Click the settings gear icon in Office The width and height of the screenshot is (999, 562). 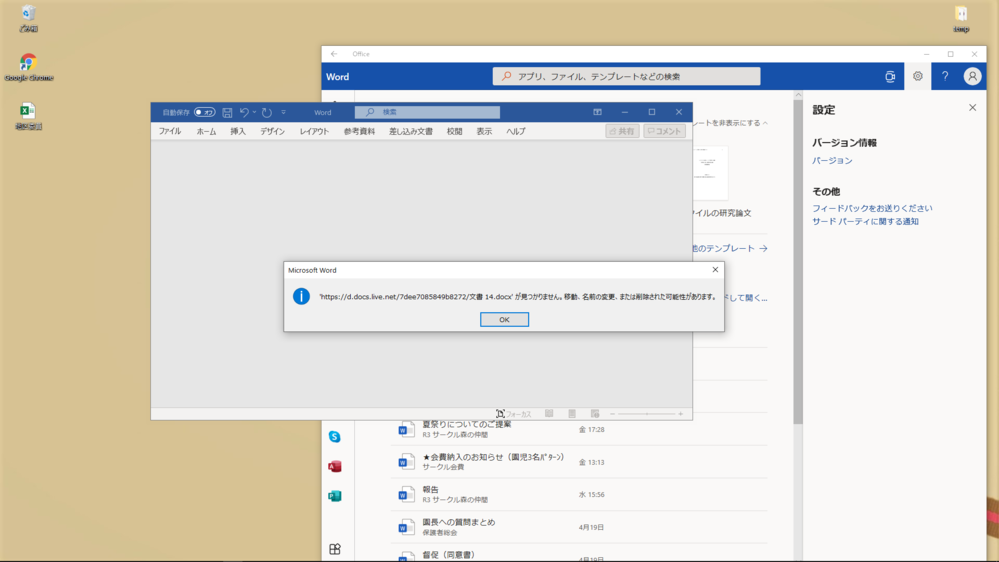(x=917, y=76)
